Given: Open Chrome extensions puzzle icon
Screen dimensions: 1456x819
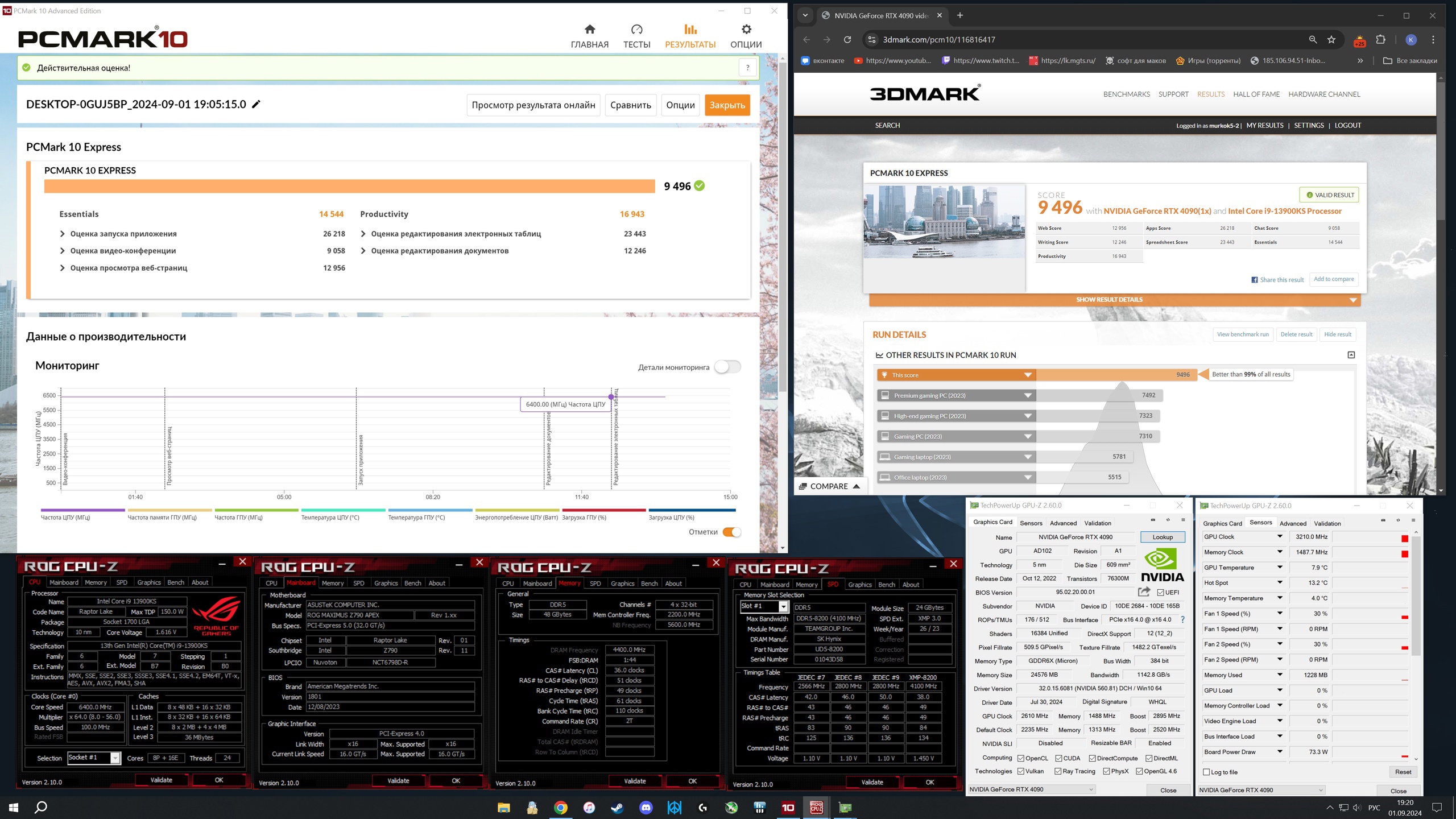Looking at the screenshot, I should click(x=1380, y=40).
